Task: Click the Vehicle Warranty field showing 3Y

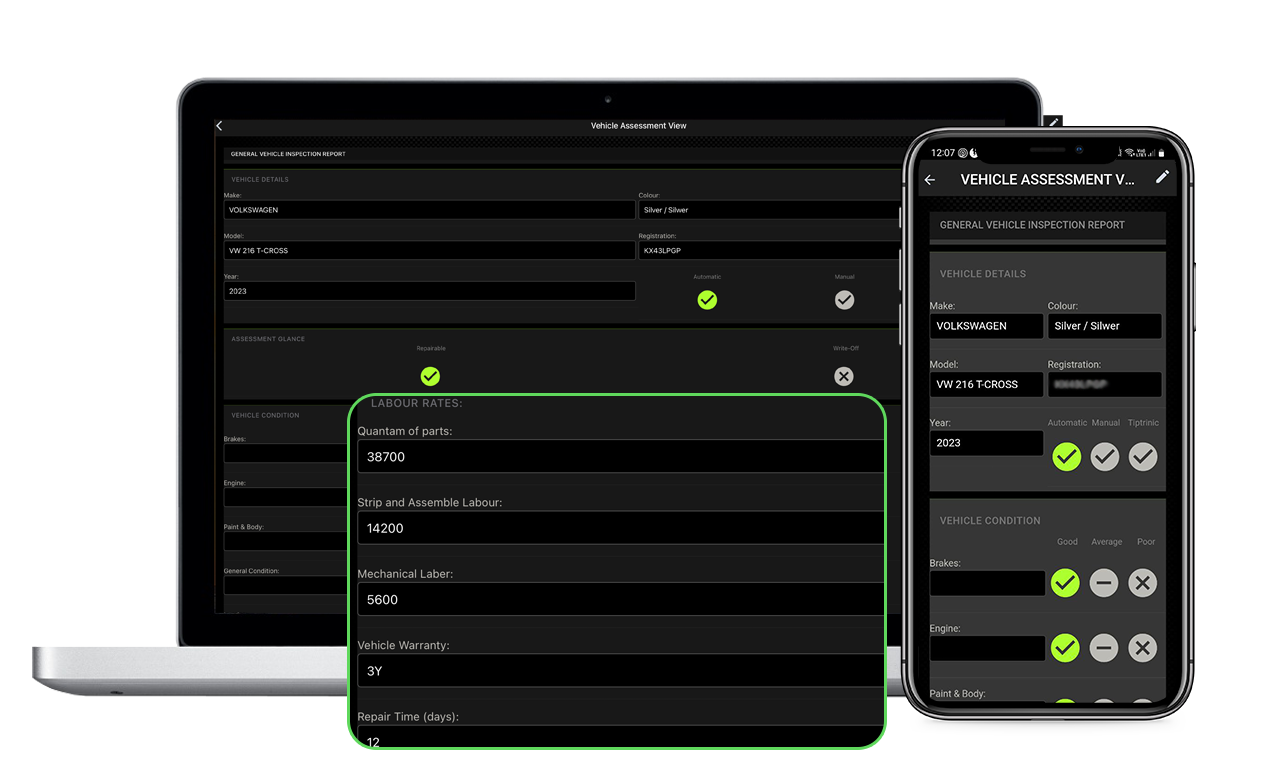Action: 620,671
